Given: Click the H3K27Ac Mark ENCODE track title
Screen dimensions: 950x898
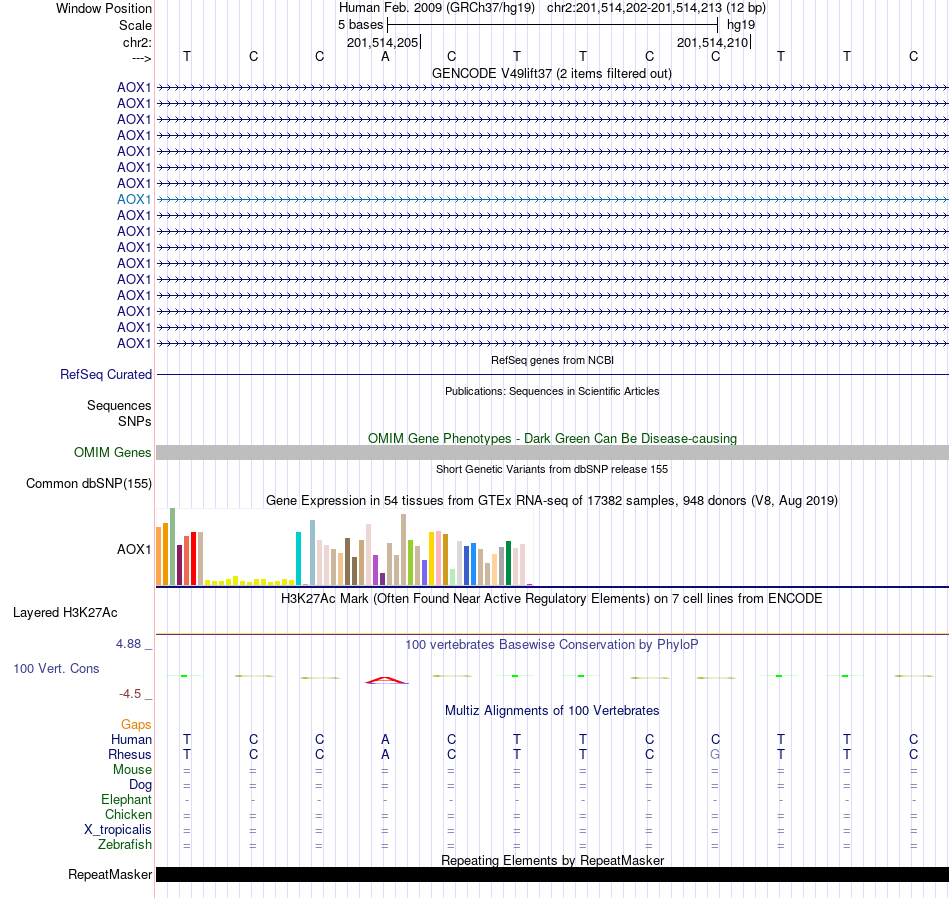Looking at the screenshot, I should (x=552, y=599).
